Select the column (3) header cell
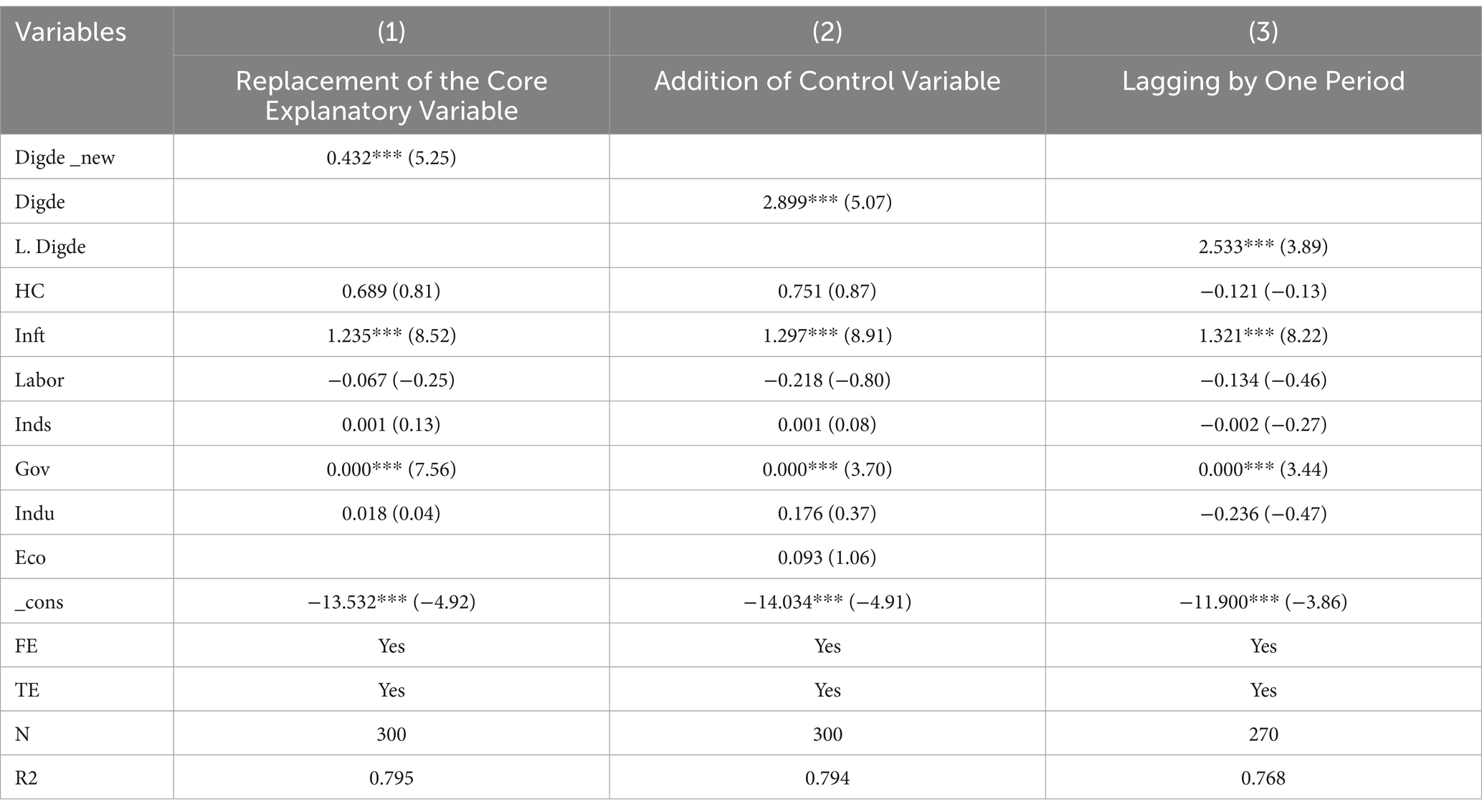1482x812 pixels. coord(1263,32)
